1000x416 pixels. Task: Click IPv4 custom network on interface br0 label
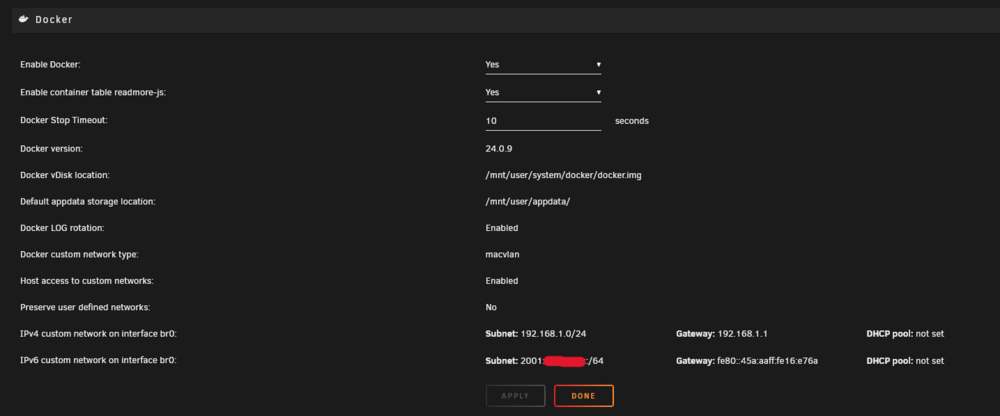98,334
